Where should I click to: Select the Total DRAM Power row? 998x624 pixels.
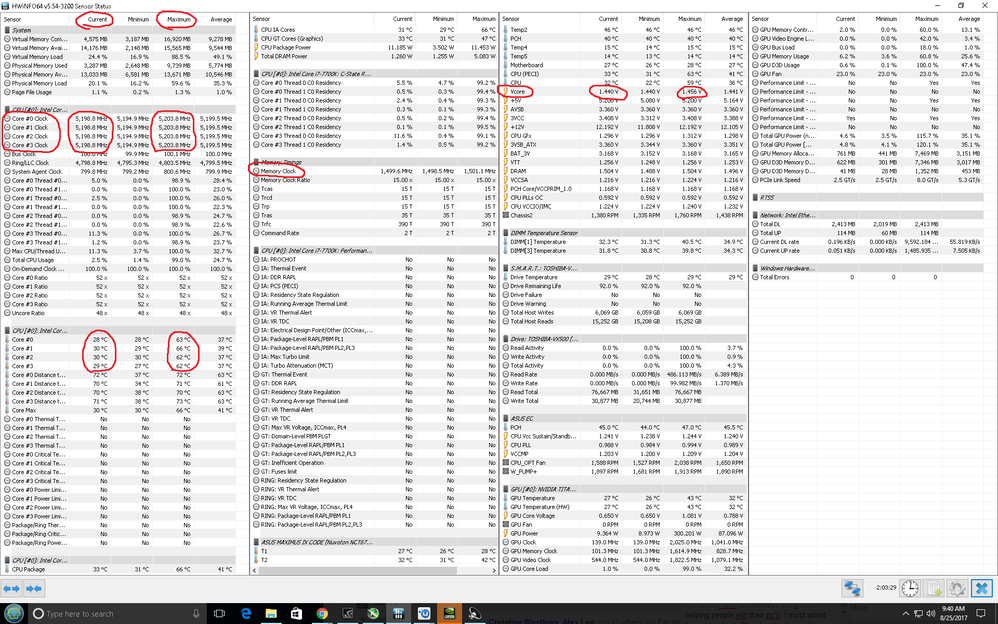click(374, 57)
